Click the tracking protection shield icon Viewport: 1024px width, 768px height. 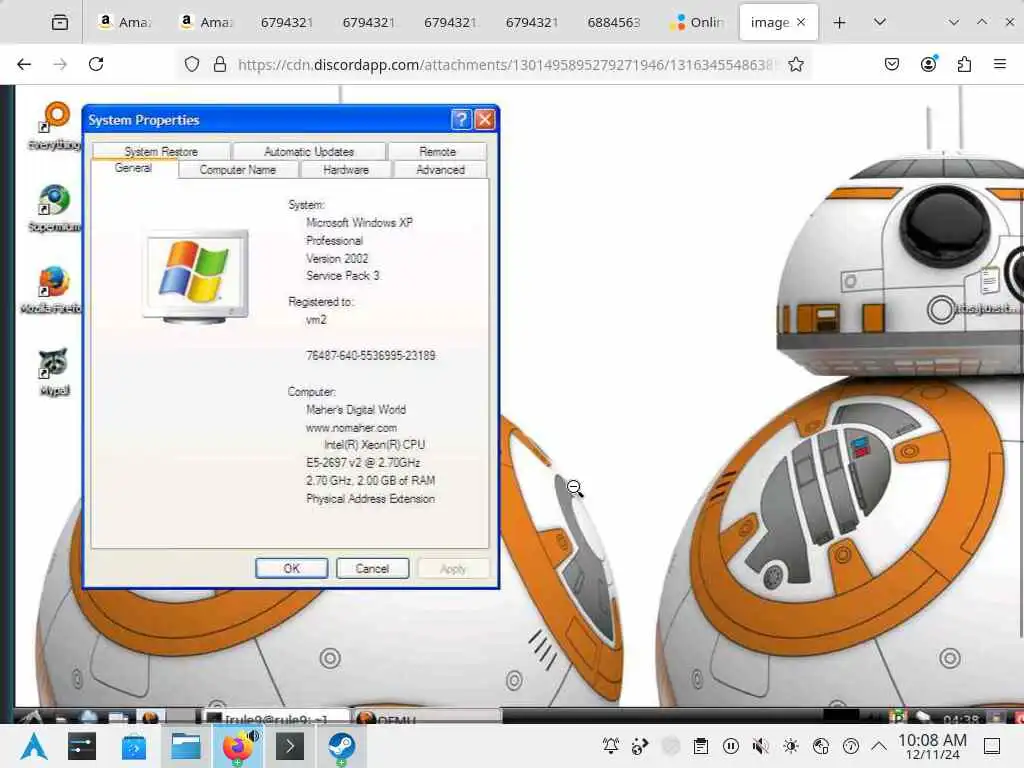[191, 64]
